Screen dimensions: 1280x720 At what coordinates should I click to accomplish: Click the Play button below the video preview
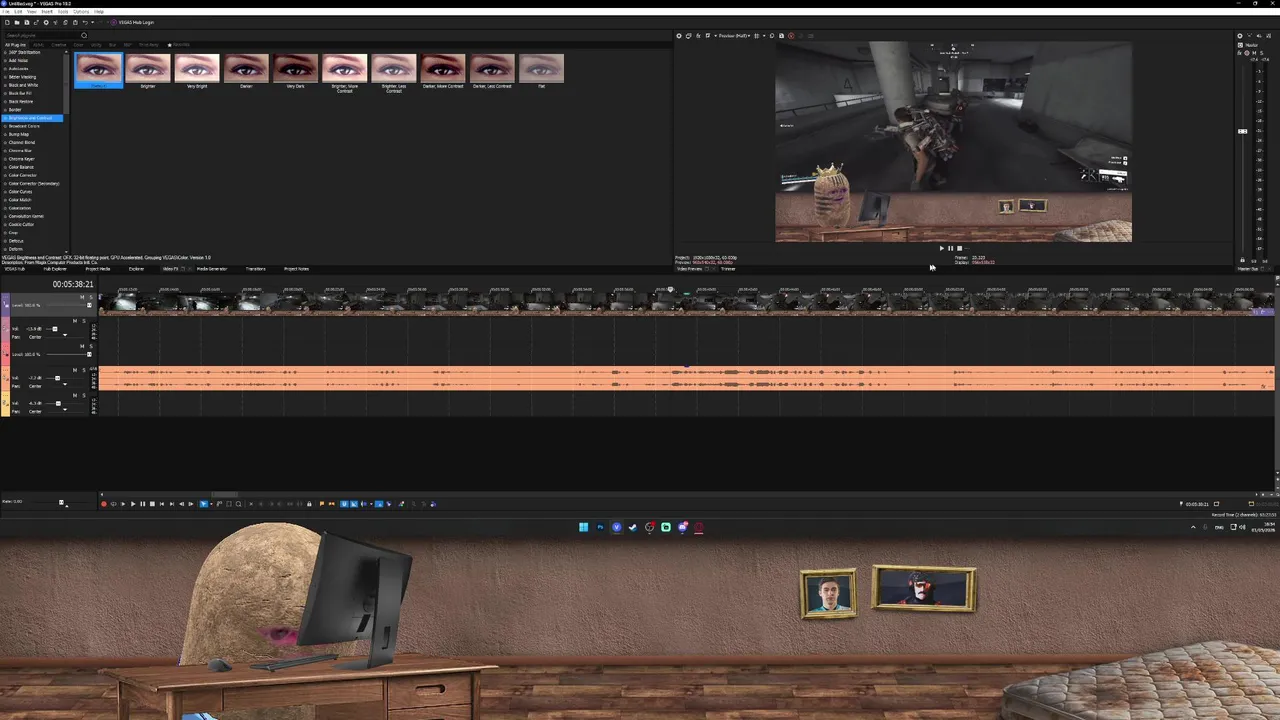pyautogui.click(x=941, y=248)
